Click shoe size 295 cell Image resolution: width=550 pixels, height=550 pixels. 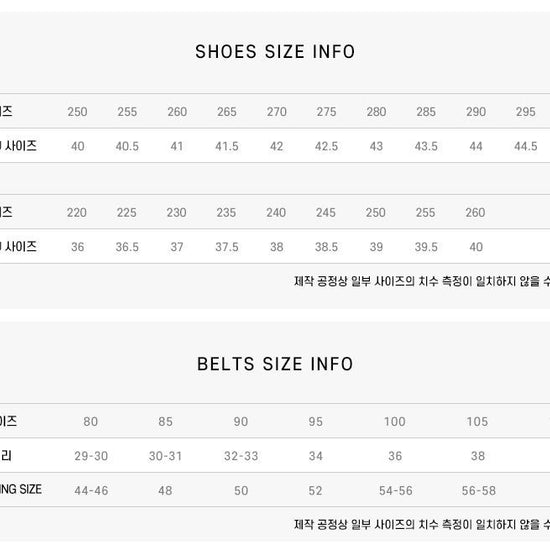525,112
